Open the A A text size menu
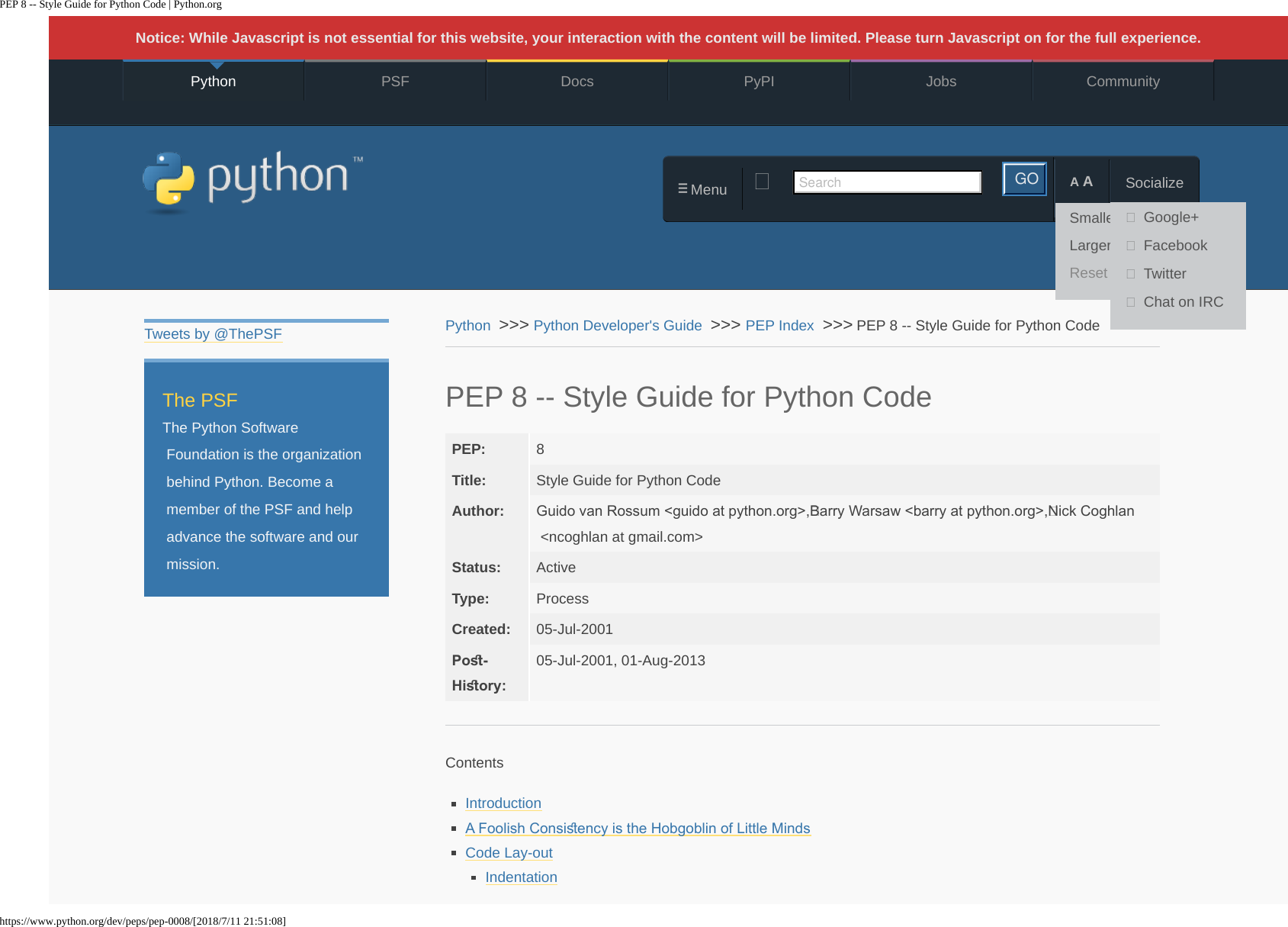The height and width of the screenshot is (927, 1288). pyautogui.click(x=1081, y=182)
